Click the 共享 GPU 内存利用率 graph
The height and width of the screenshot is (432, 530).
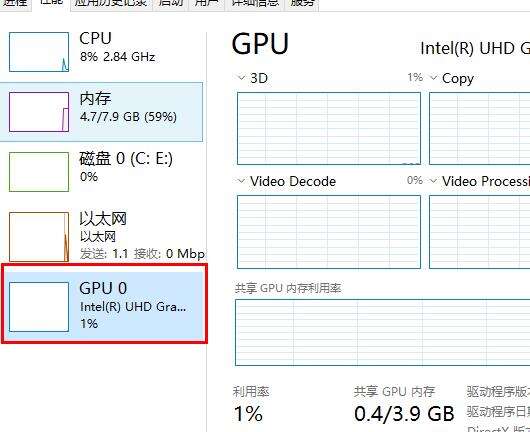click(383, 333)
